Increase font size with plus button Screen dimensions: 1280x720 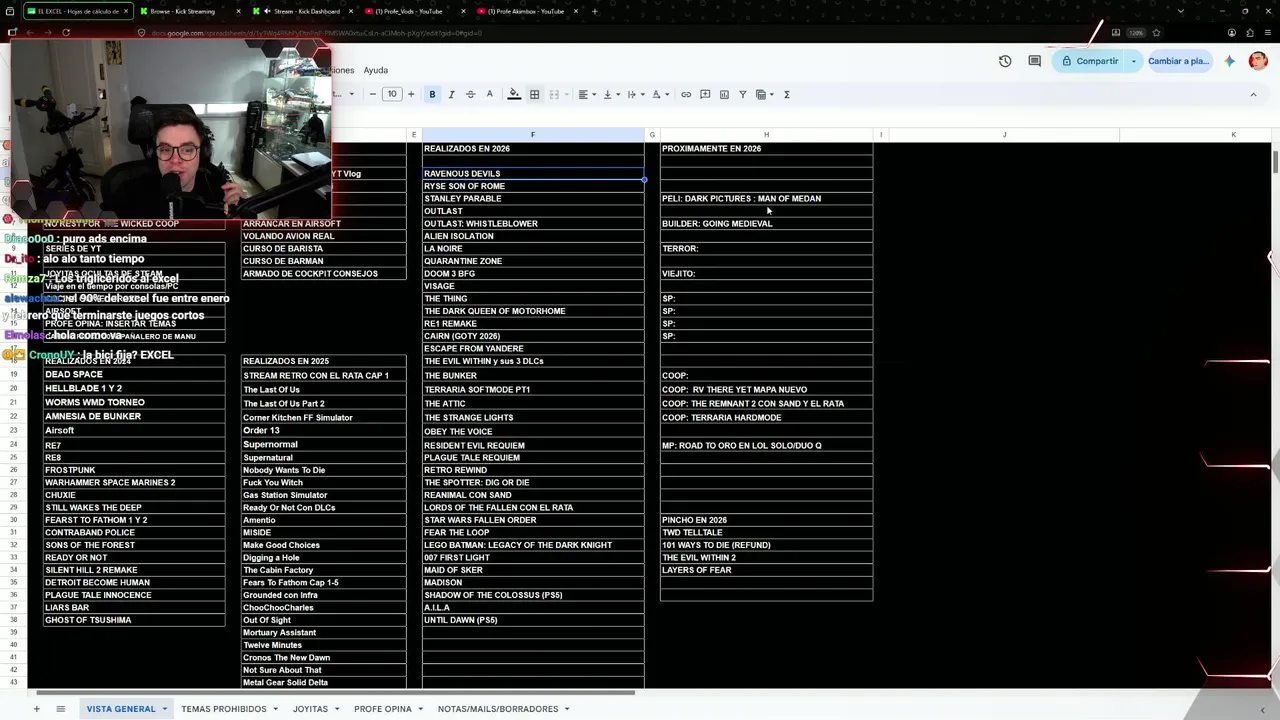[411, 94]
